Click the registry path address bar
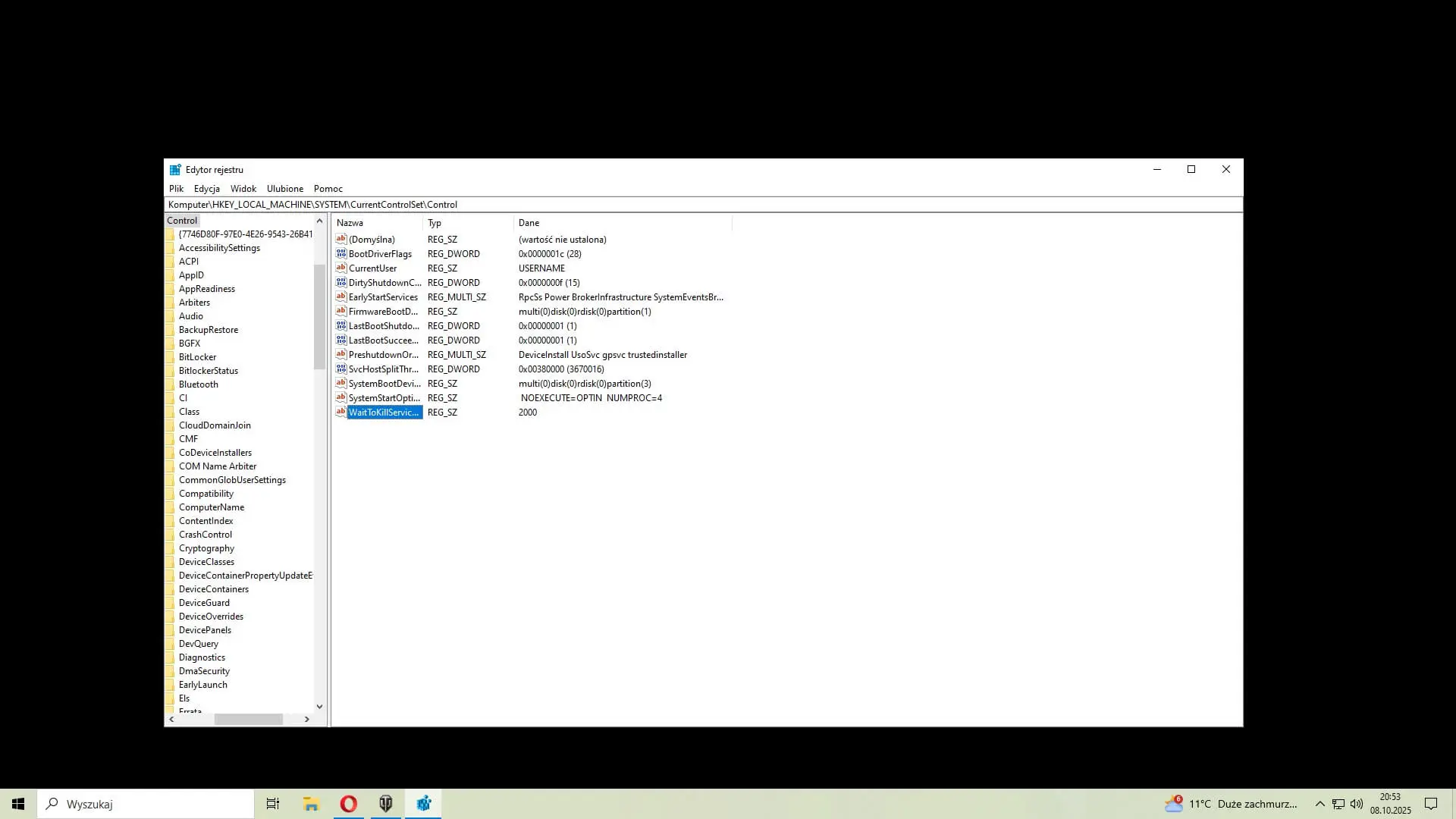The image size is (1456, 819). point(682,205)
